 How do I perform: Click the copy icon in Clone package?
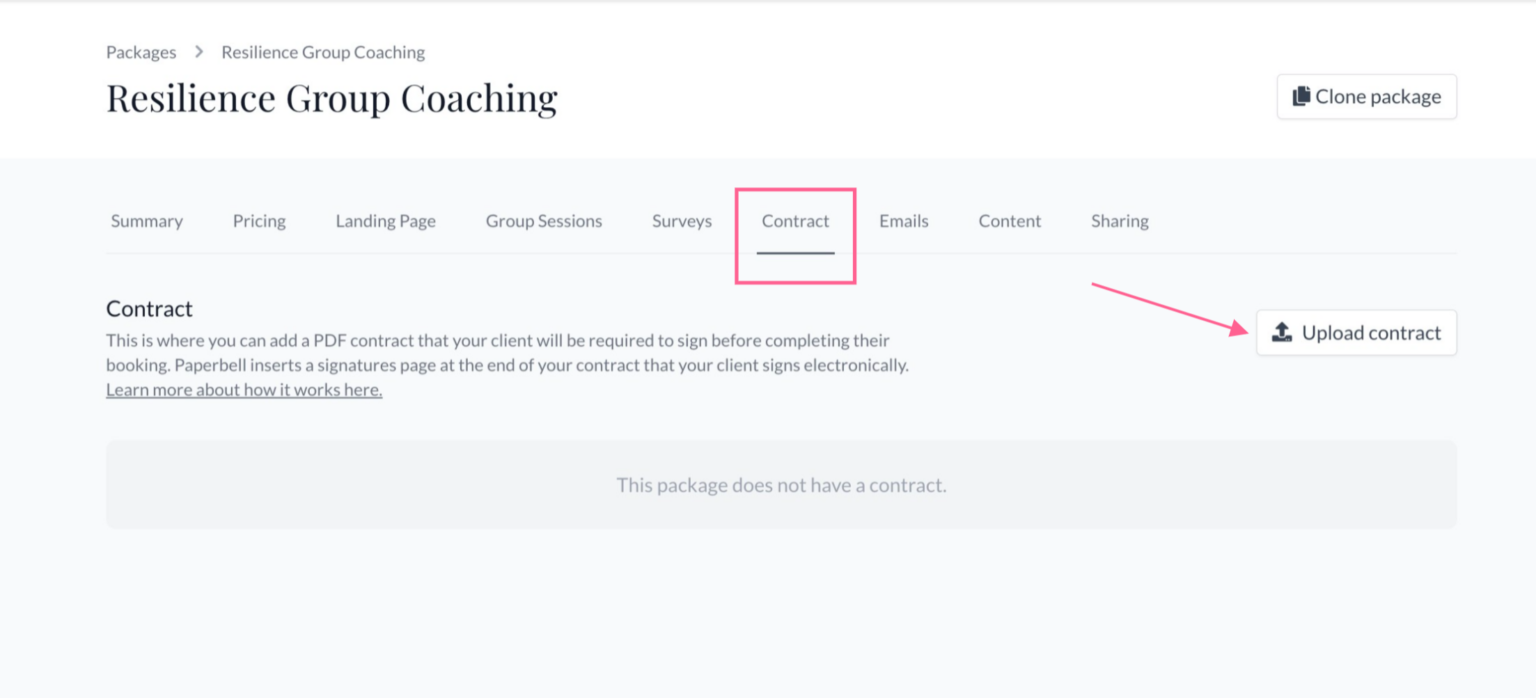point(1301,97)
